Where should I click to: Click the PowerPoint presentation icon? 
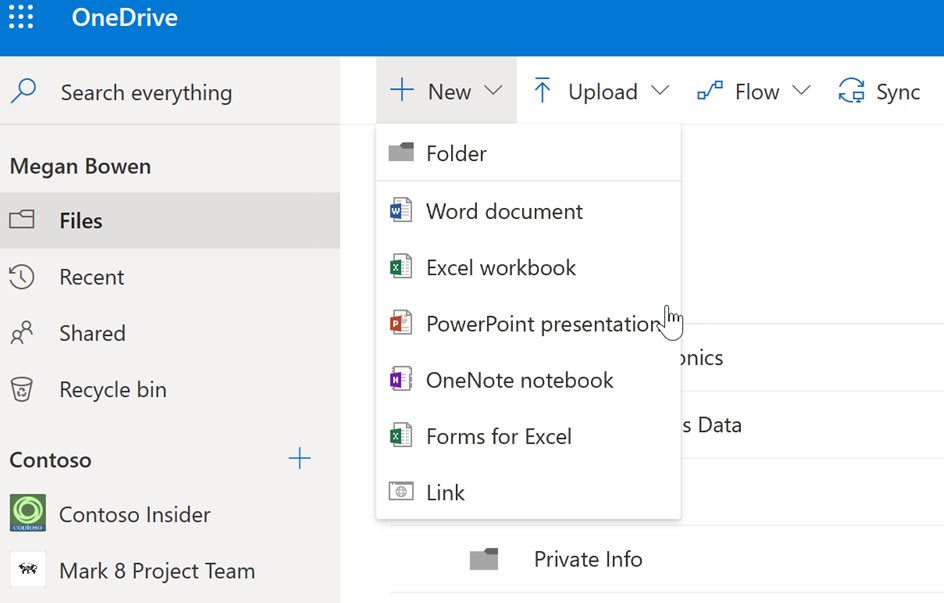[401, 323]
